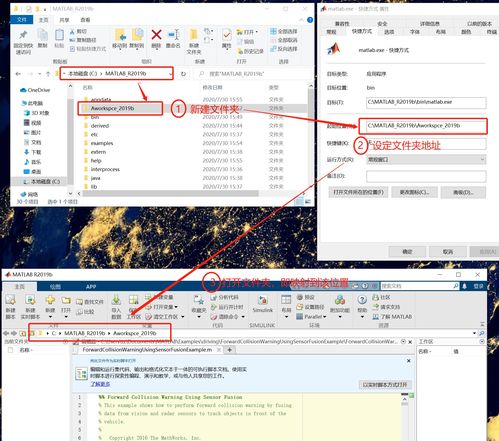This screenshot has width=499, height=441.
Task: Select the examples folder in Explorer
Action: 102,143
